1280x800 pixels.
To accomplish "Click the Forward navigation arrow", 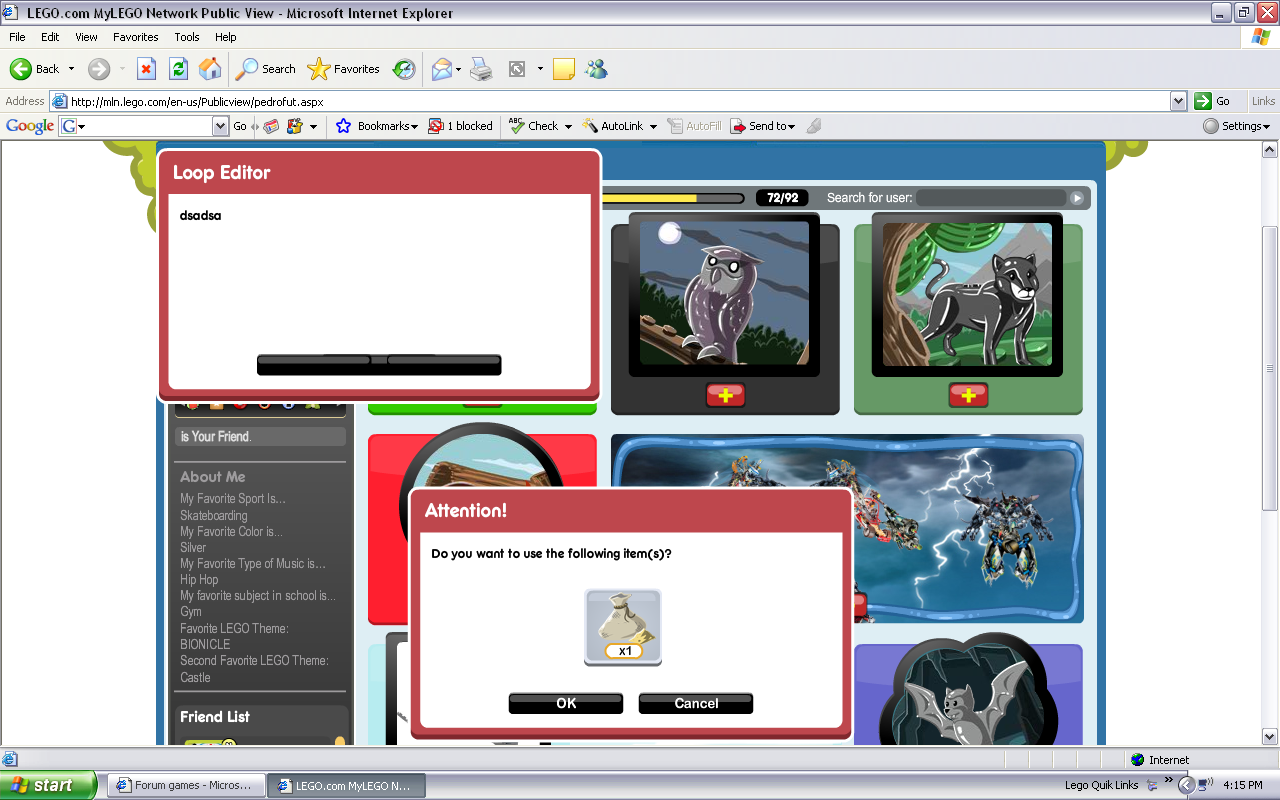I will pos(98,69).
